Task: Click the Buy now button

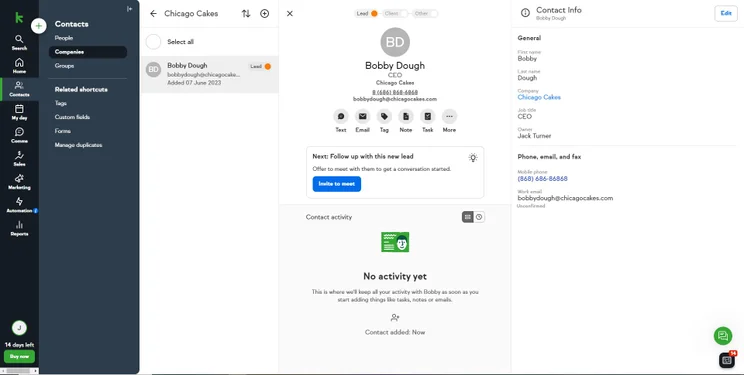Action: tap(19, 356)
